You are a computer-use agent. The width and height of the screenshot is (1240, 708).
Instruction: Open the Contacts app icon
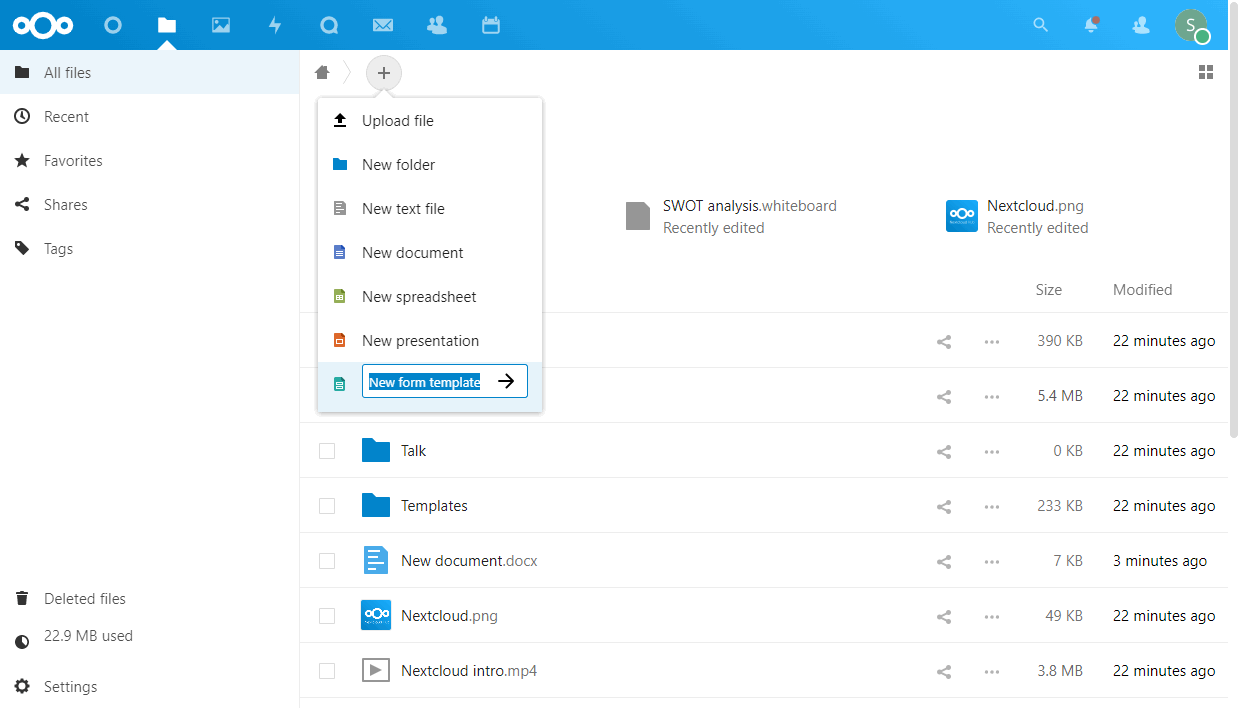(x=436, y=25)
